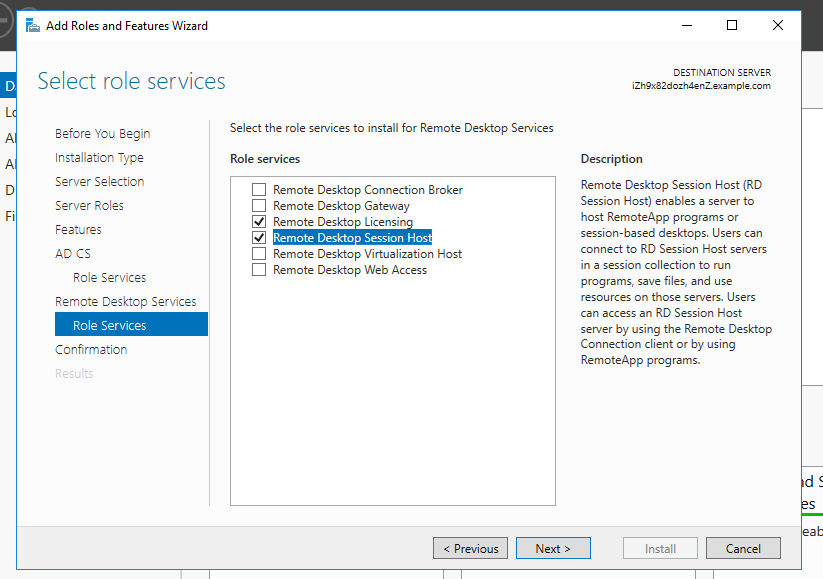Click the Add Roles wizard title icon
Image resolution: width=823 pixels, height=579 pixels.
pyautogui.click(x=33, y=25)
